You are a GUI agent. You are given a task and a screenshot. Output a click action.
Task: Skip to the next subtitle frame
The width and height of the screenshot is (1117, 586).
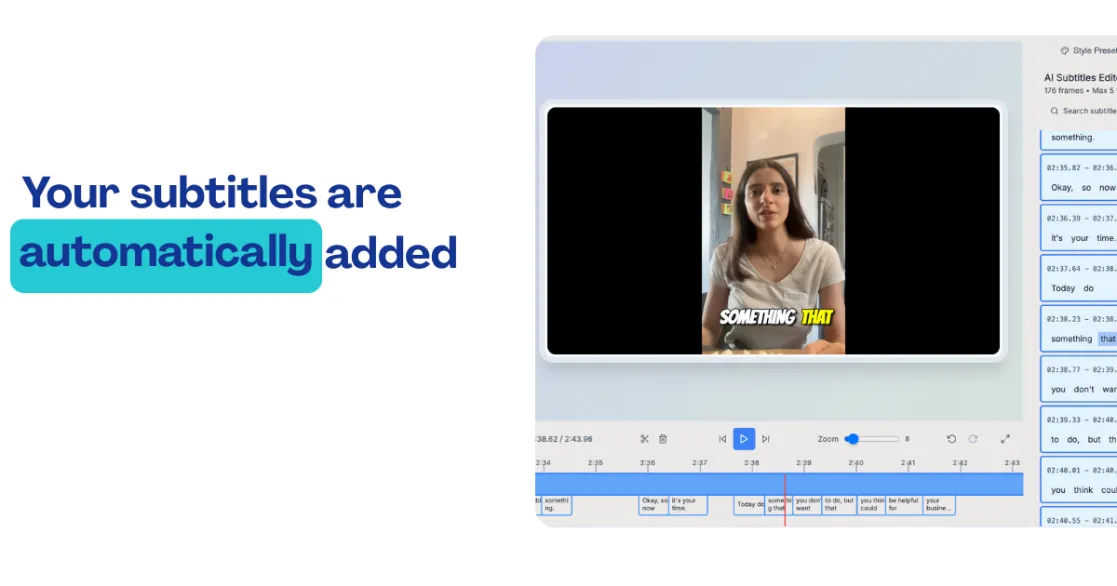[x=766, y=439]
